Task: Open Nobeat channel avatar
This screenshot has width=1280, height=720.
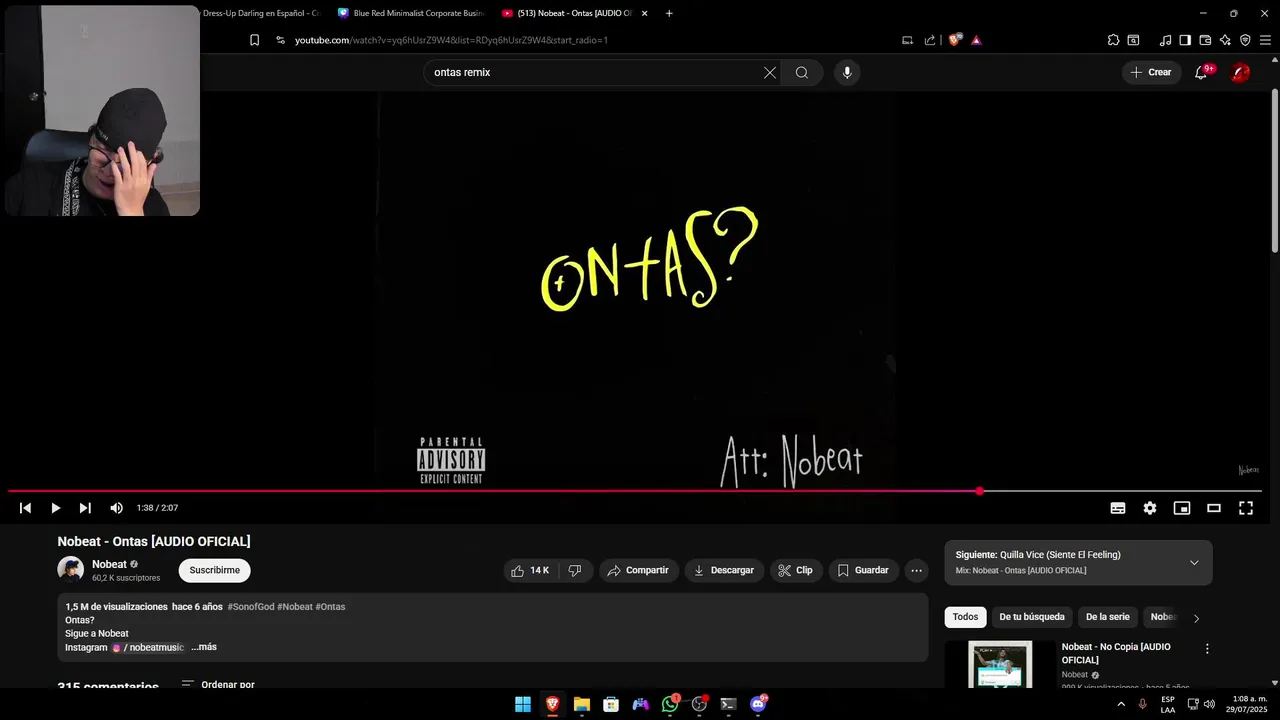Action: pos(71,570)
